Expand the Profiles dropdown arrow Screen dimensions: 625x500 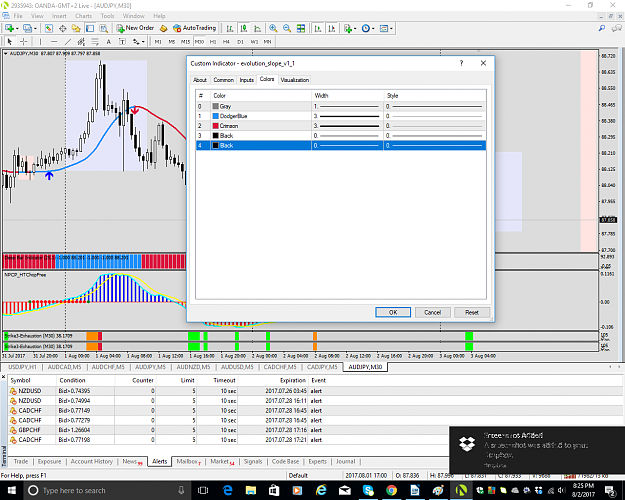tap(35, 29)
